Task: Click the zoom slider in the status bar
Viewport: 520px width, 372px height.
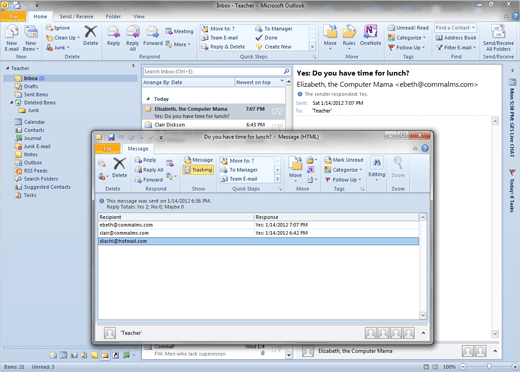Action: [x=489, y=366]
